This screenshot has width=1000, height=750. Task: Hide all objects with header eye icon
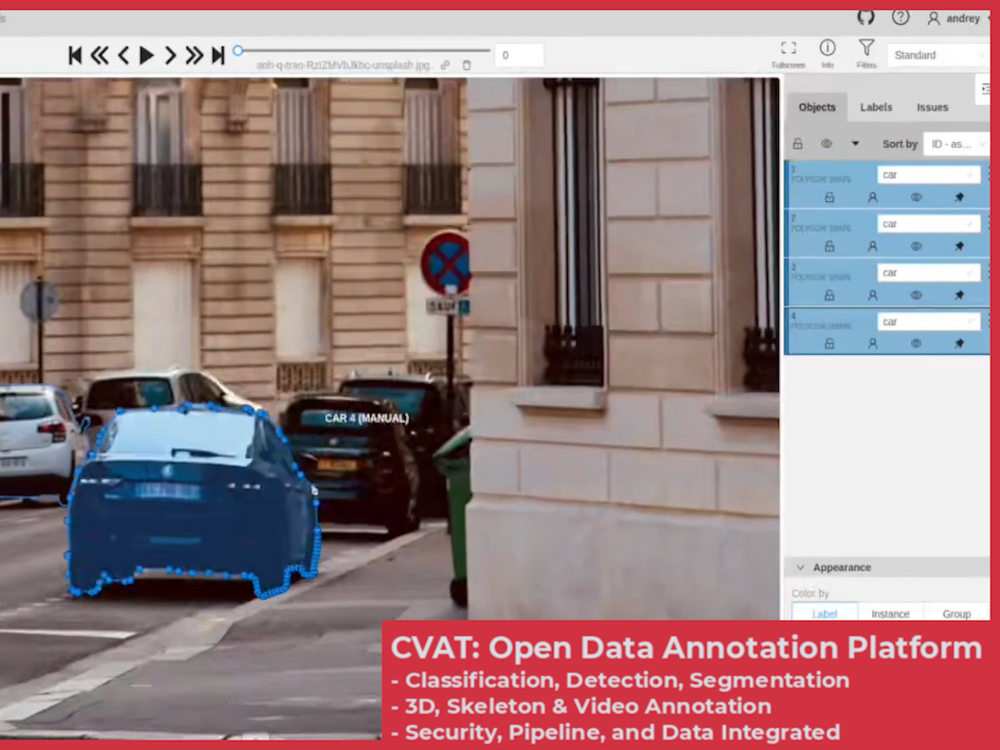pos(827,144)
